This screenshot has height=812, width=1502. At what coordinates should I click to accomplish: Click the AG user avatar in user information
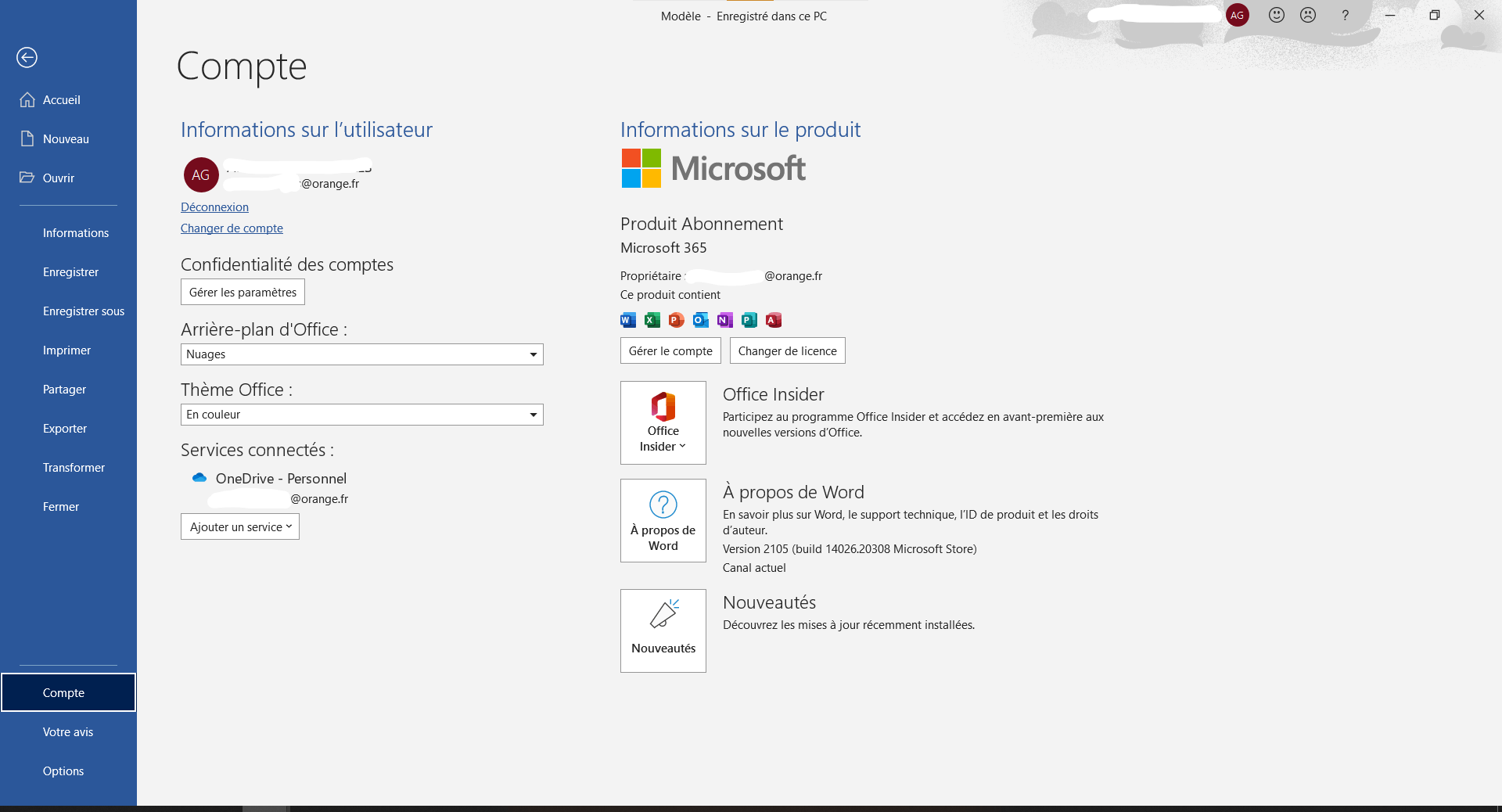(201, 175)
